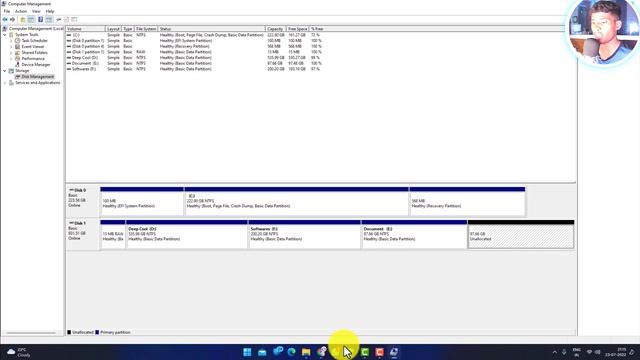Select Deep Cool (D:) partition on Disk 1

(x=187, y=234)
